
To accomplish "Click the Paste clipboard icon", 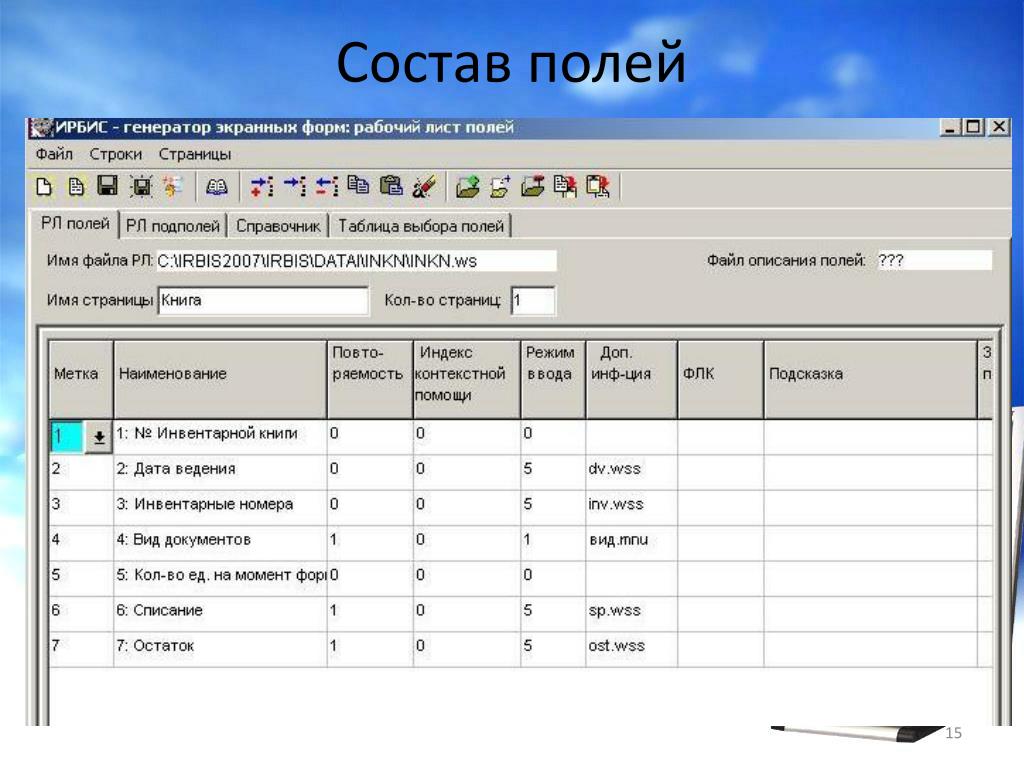I will (391, 187).
